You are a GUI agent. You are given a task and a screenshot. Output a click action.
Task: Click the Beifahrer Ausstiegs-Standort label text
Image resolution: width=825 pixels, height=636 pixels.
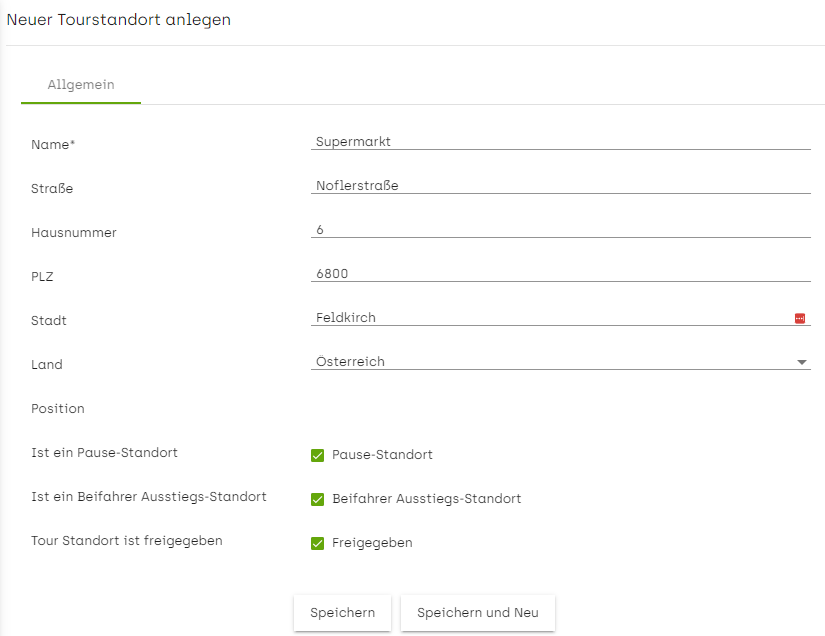[x=427, y=499]
